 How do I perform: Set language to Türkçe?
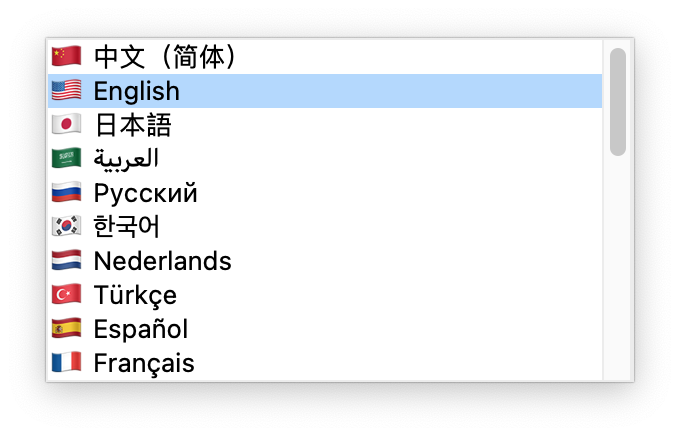(134, 295)
